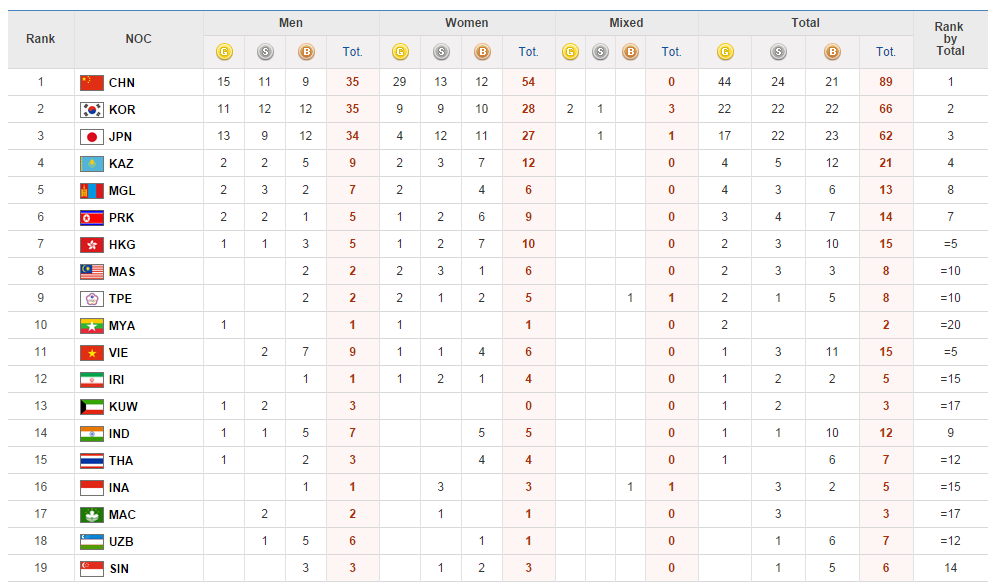
Task: Click the NOC column header
Action: click(x=139, y=39)
